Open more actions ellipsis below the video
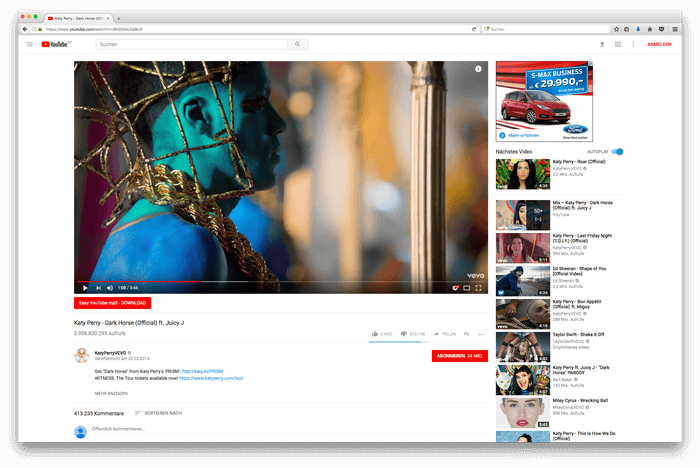Image resolution: width=700 pixels, height=468 pixels. (481, 334)
